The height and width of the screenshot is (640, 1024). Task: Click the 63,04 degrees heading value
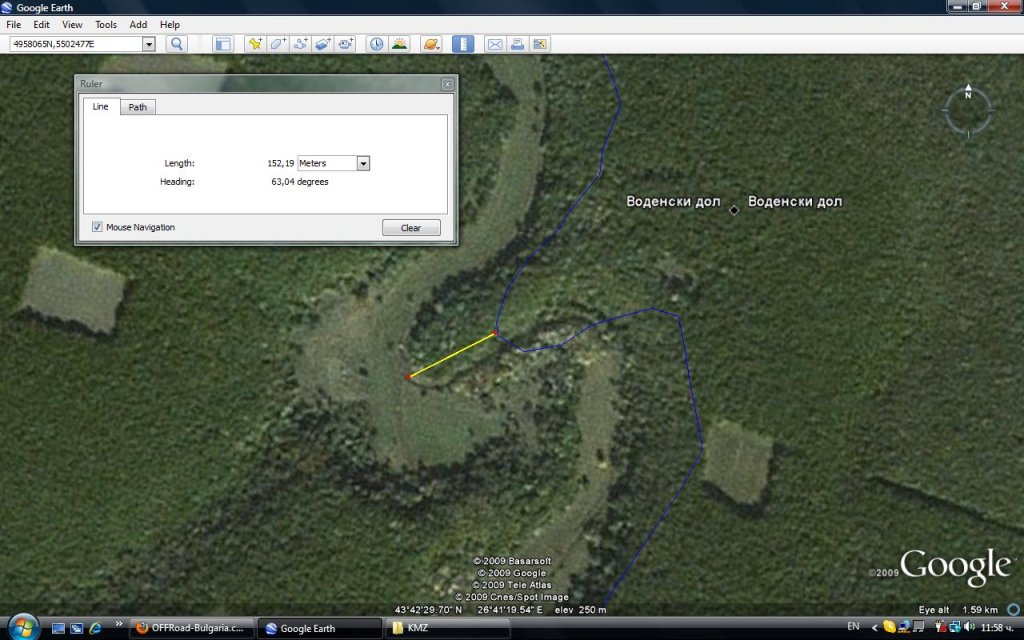click(300, 182)
